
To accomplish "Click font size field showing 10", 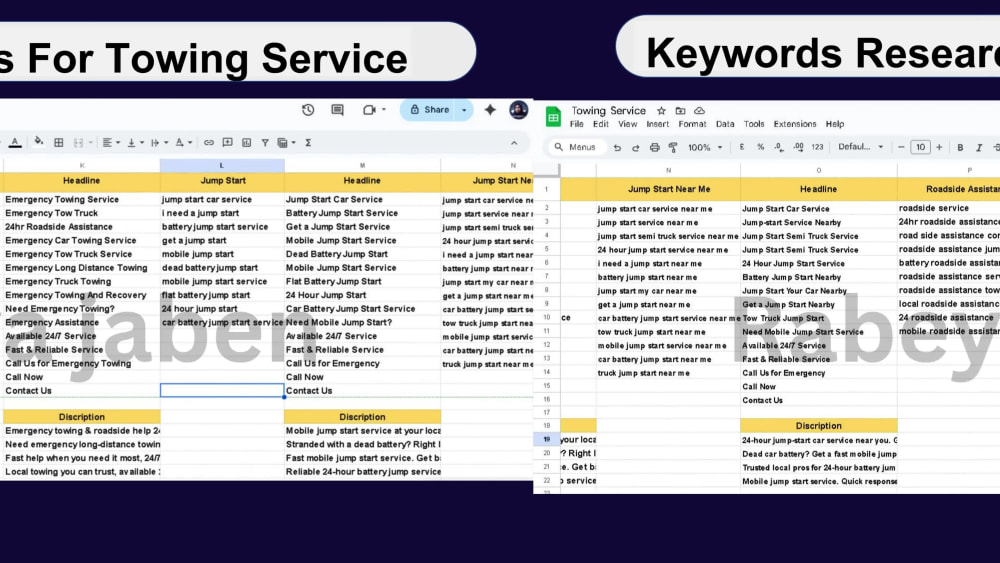I will point(920,147).
